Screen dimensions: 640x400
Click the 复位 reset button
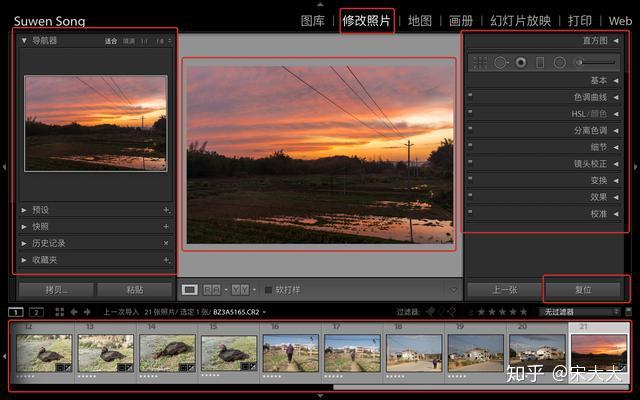tap(584, 290)
